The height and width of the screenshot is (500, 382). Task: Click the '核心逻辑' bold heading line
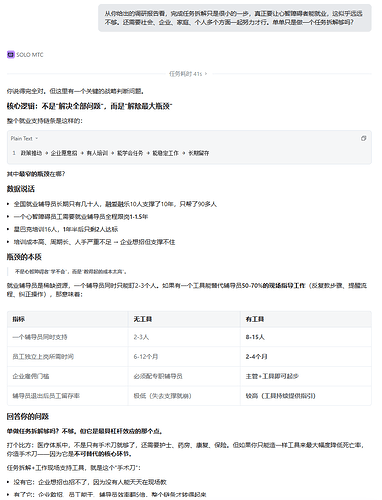[x=89, y=106]
